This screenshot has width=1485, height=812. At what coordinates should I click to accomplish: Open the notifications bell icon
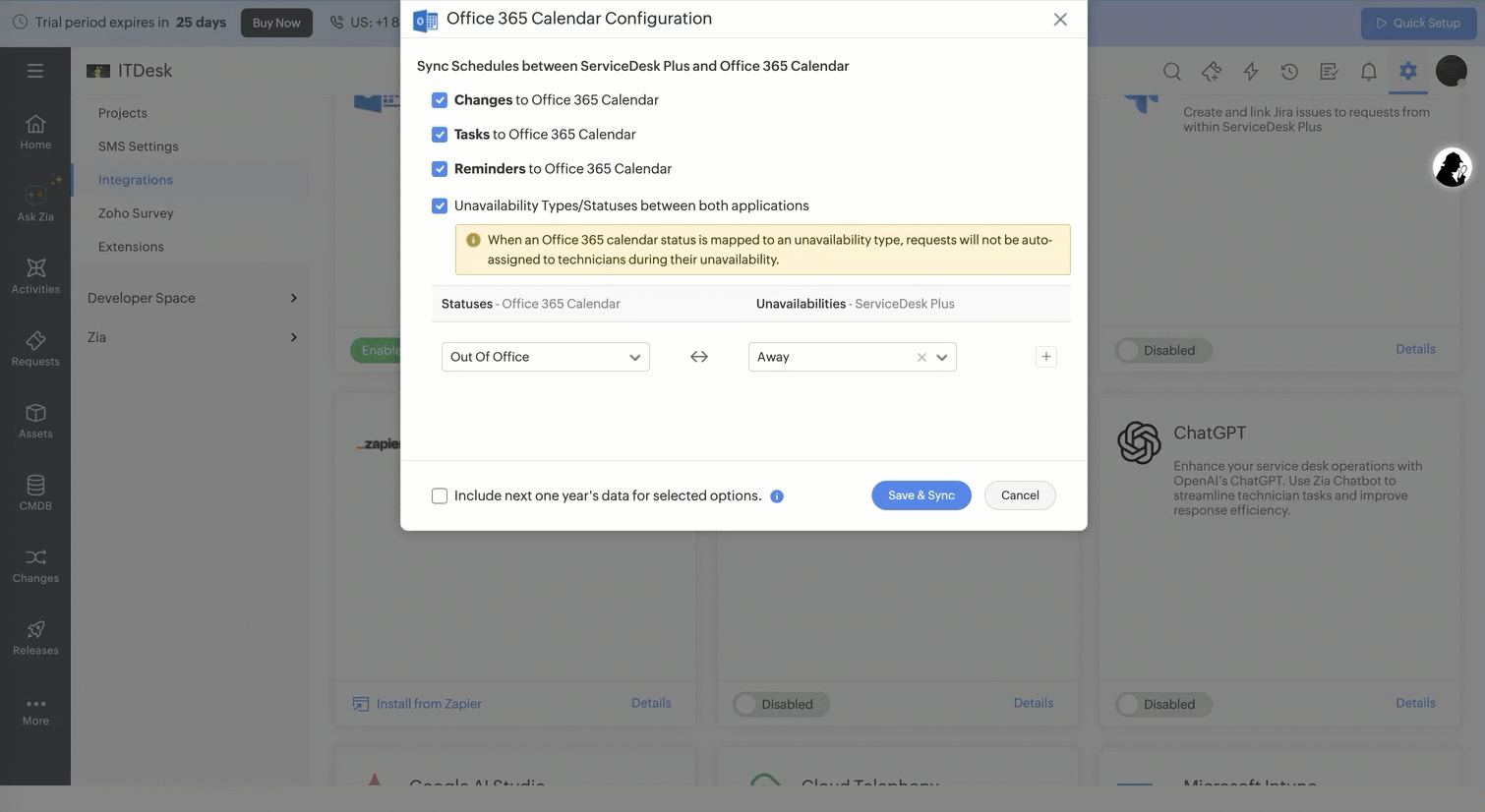tap(1369, 71)
